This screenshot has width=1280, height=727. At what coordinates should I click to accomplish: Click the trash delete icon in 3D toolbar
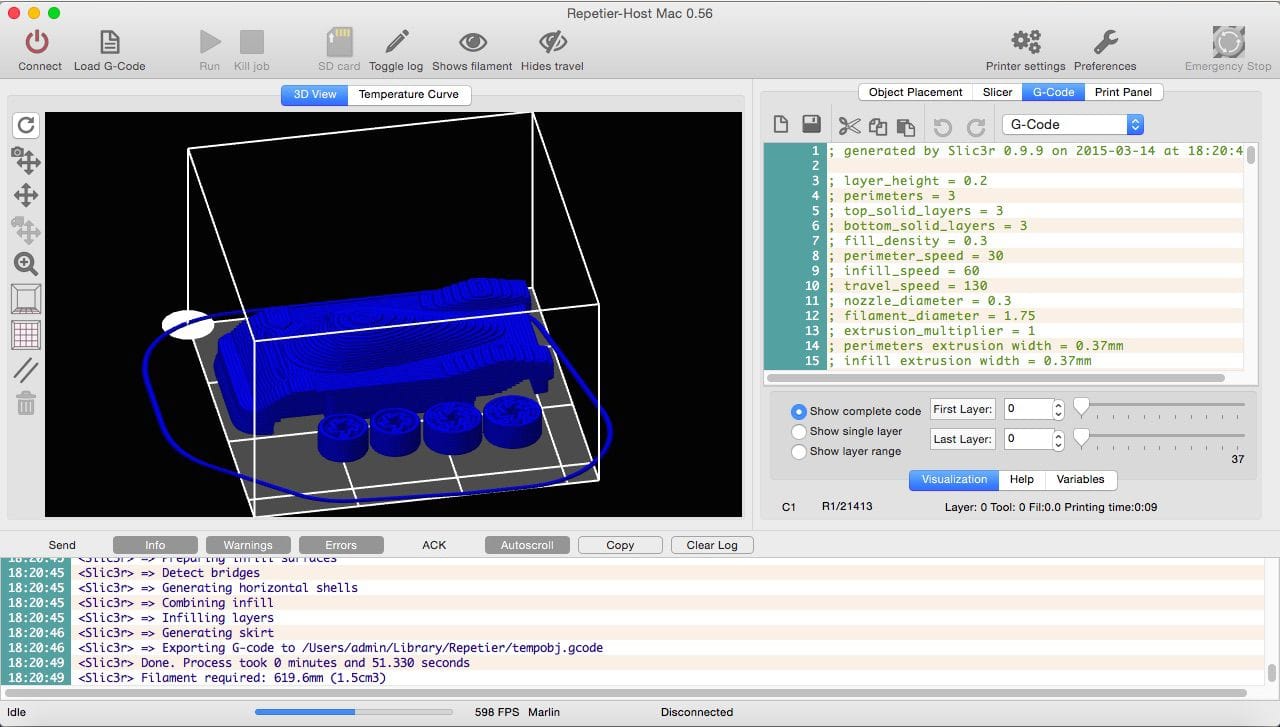(26, 403)
